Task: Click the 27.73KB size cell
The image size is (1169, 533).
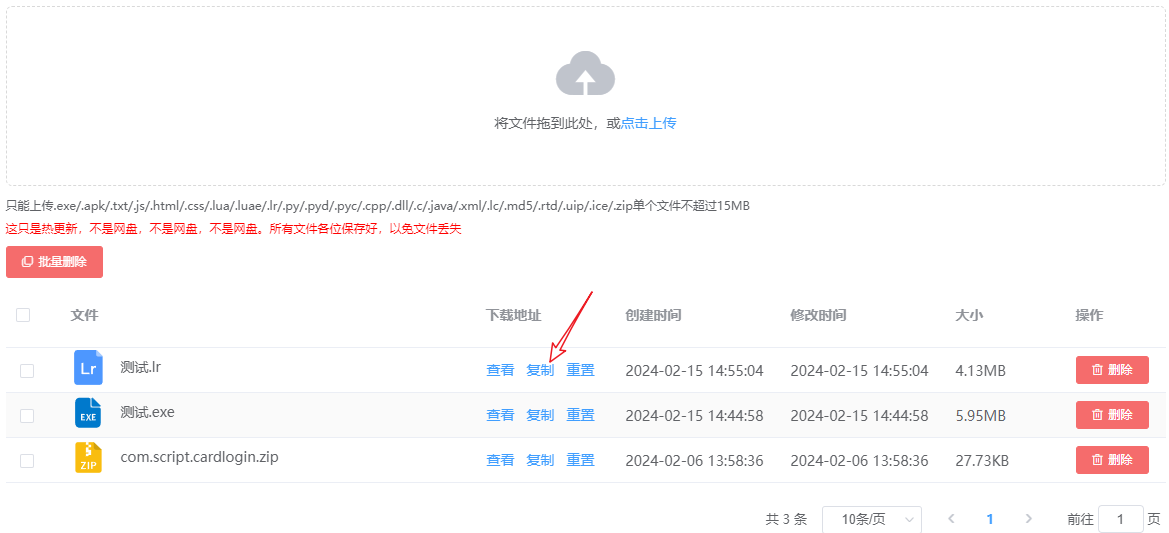Action: [983, 461]
